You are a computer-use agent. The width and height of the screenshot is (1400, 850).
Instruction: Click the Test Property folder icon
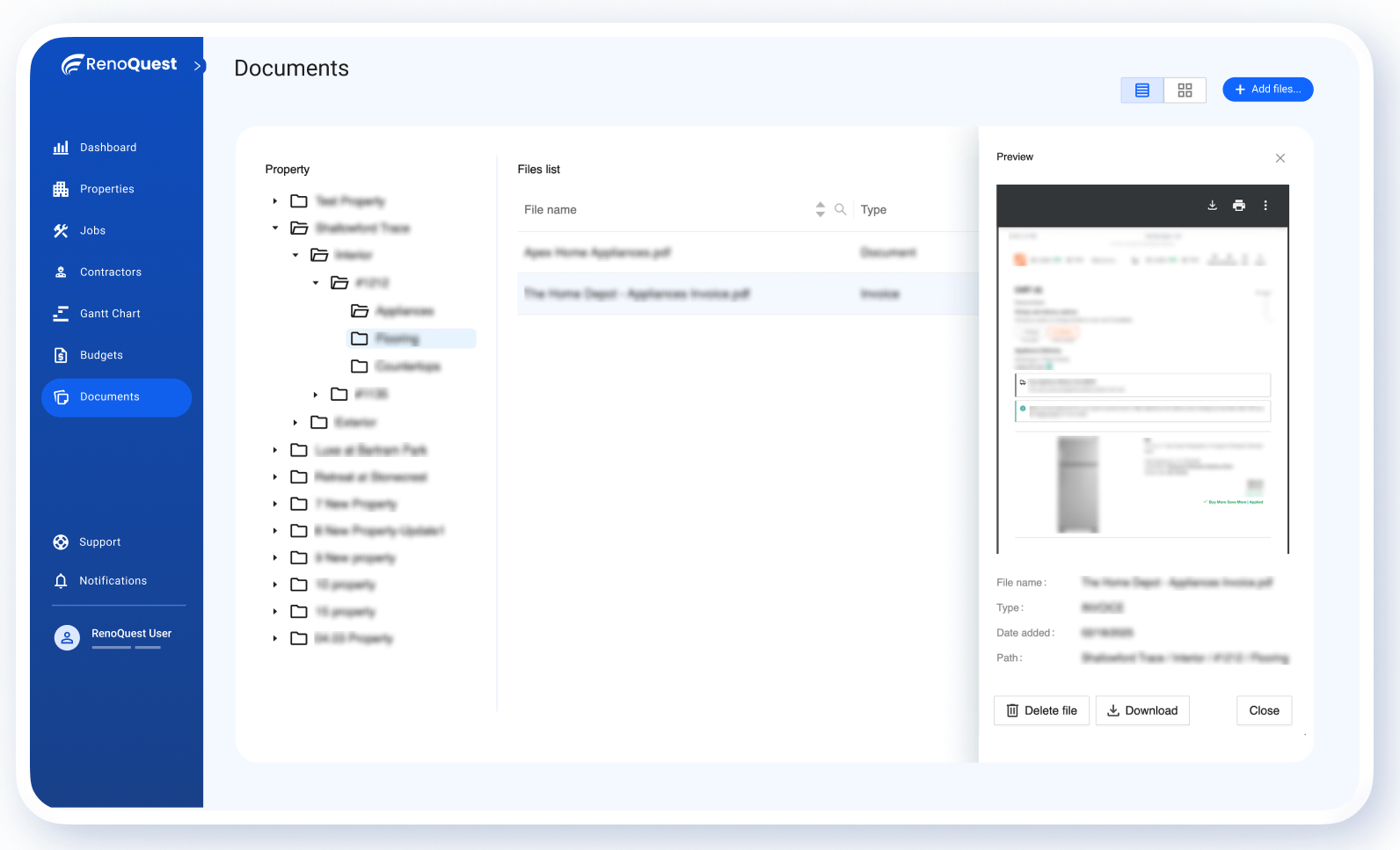(299, 201)
